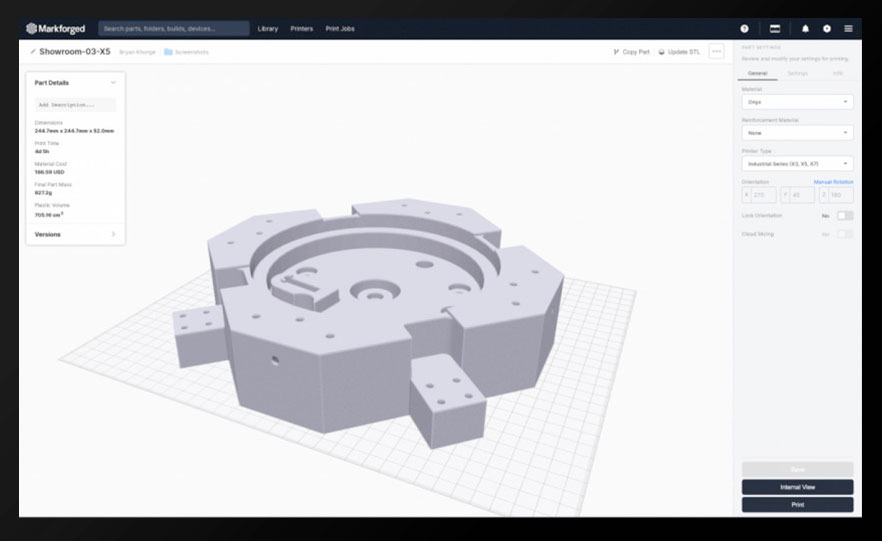
Task: Click the Final Part Mass value
Action: [x=43, y=192]
